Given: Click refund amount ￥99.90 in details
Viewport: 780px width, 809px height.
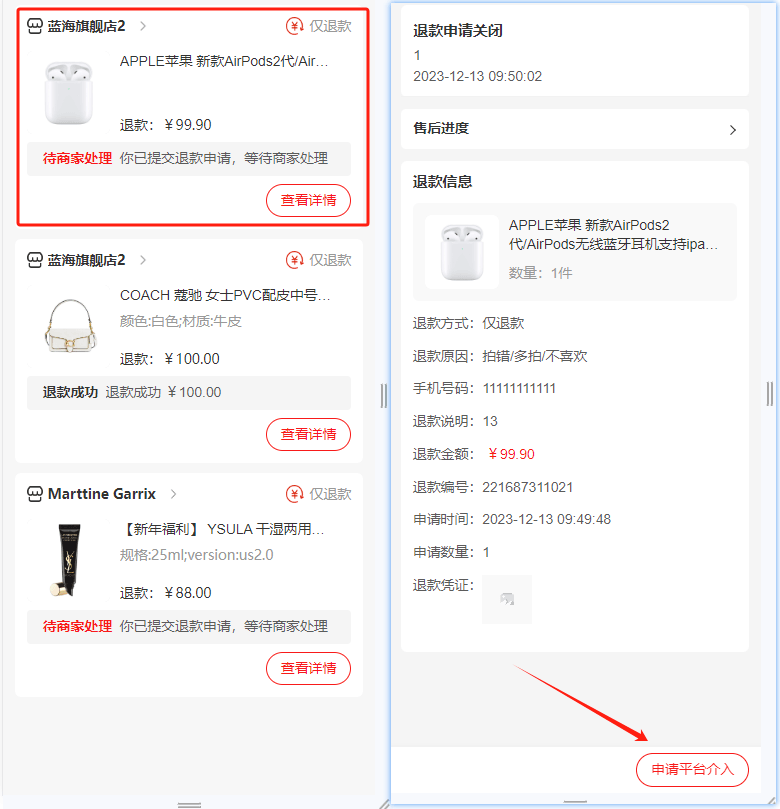Looking at the screenshot, I should click(x=511, y=454).
